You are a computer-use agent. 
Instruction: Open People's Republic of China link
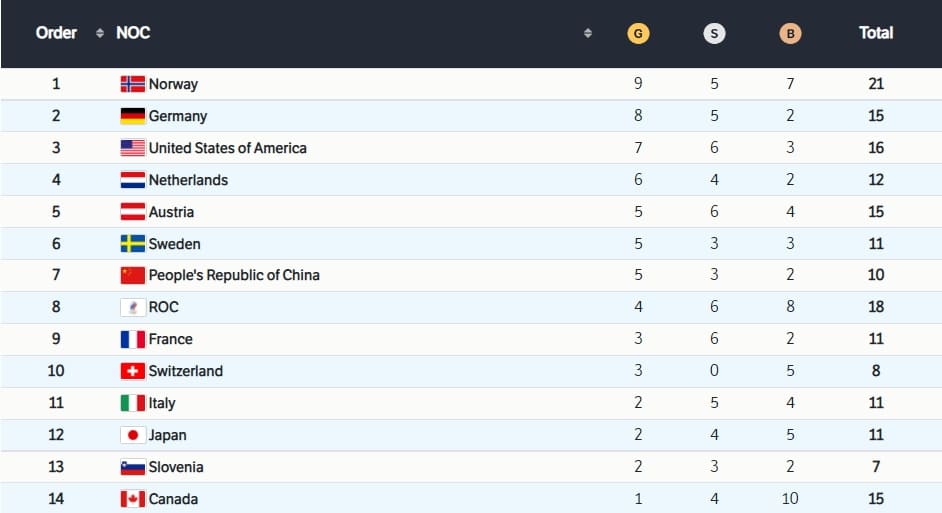pyautogui.click(x=234, y=275)
